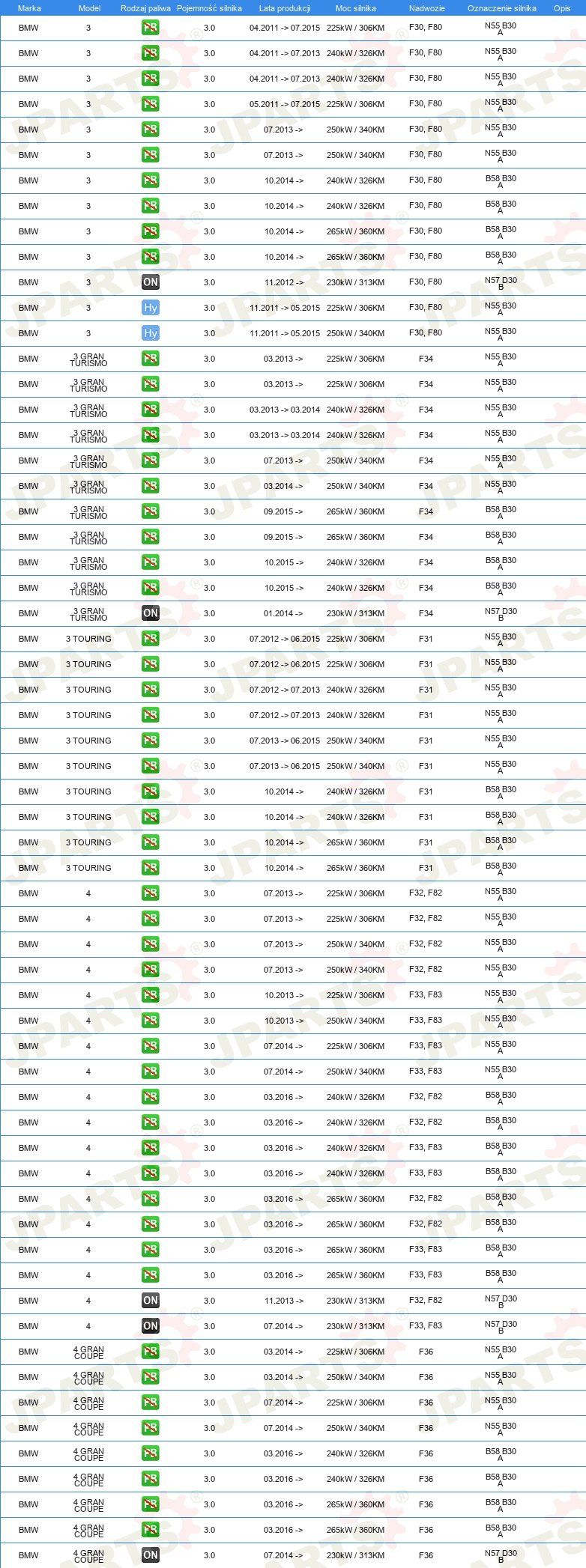Select the date cell '11.2013 ->'
The image size is (586, 1568).
284,1301
